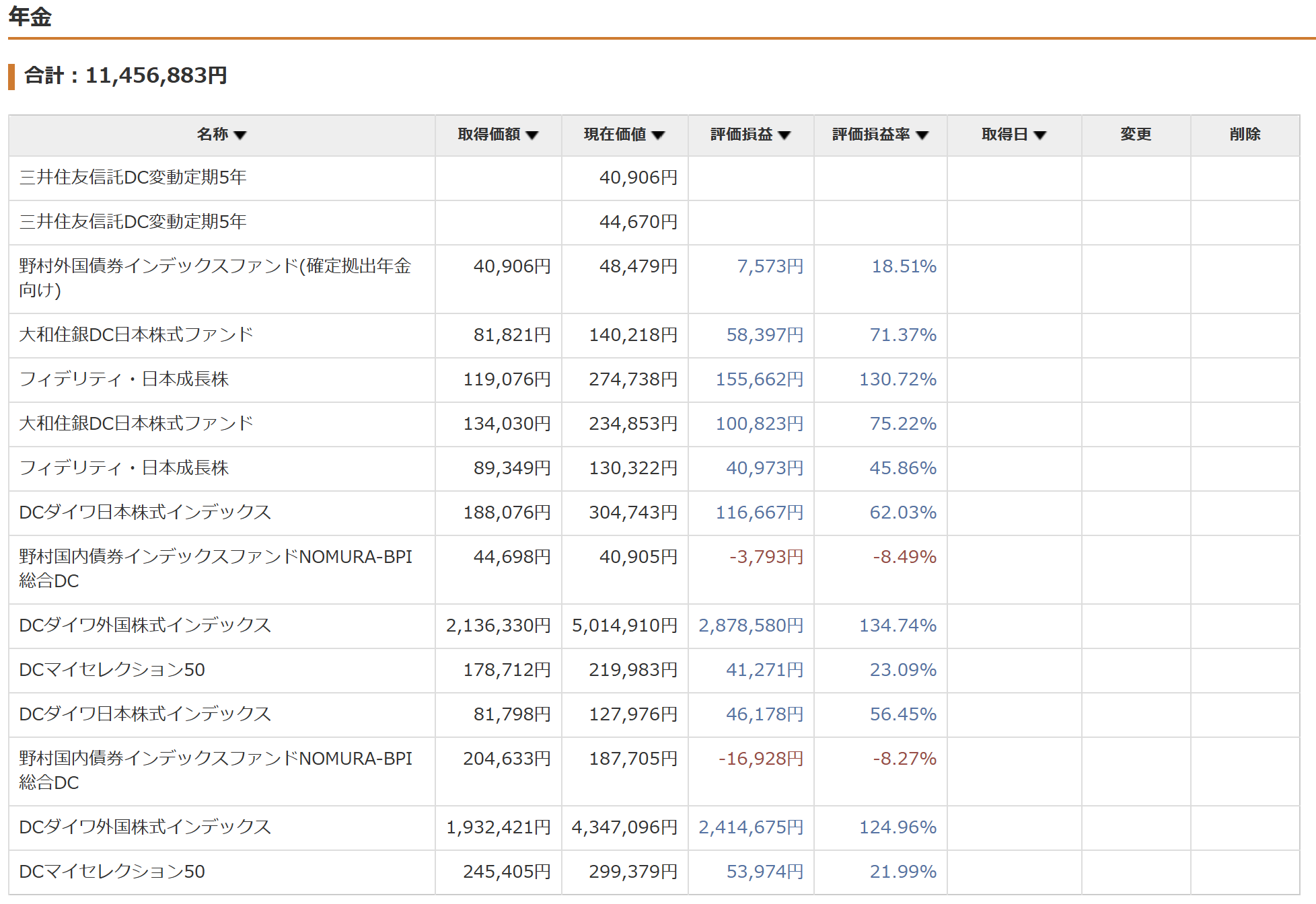Sort by 評価損益 column header arrow

(784, 135)
